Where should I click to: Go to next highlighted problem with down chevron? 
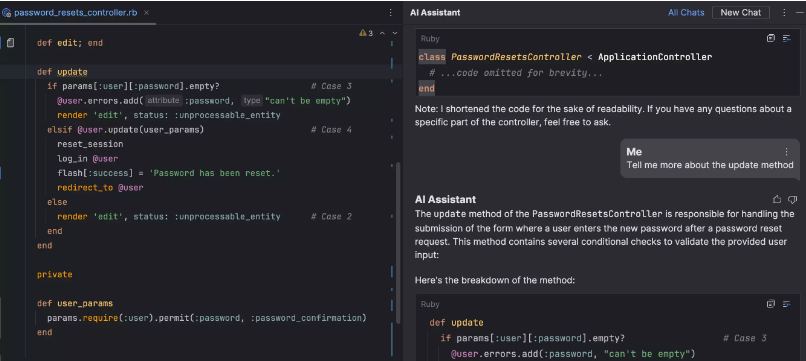(x=395, y=33)
